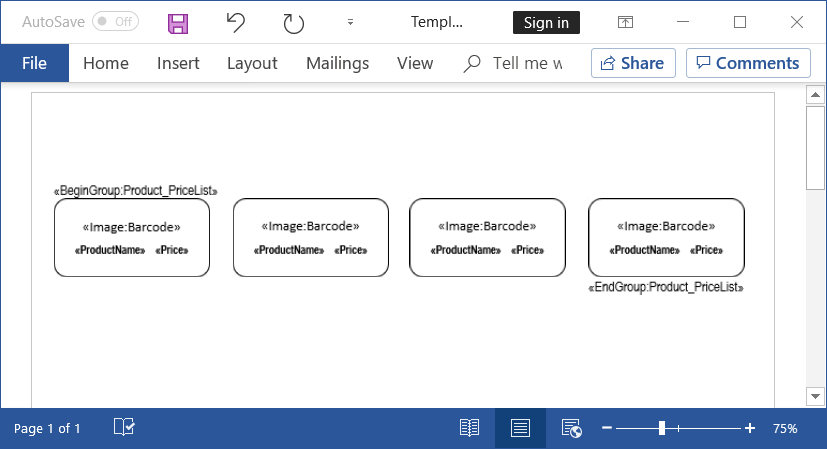Click the Redo arrow icon

tap(293, 22)
